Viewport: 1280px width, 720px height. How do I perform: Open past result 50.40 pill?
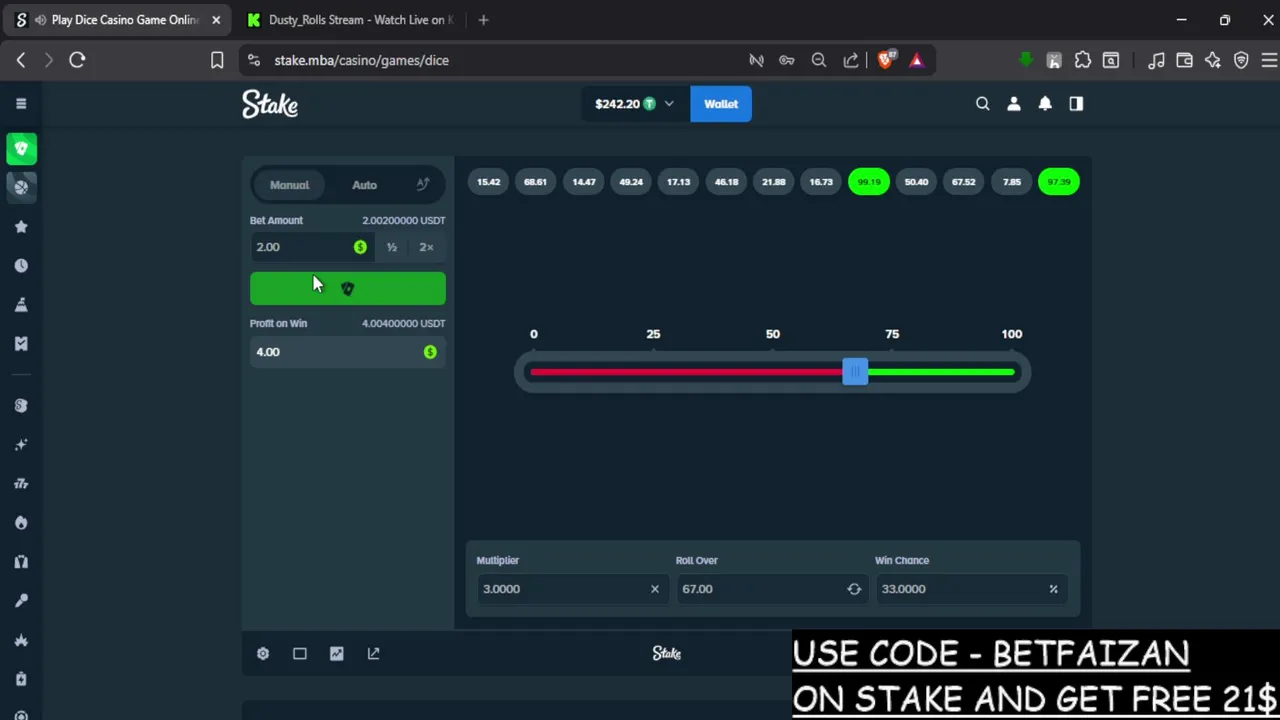coord(916,182)
